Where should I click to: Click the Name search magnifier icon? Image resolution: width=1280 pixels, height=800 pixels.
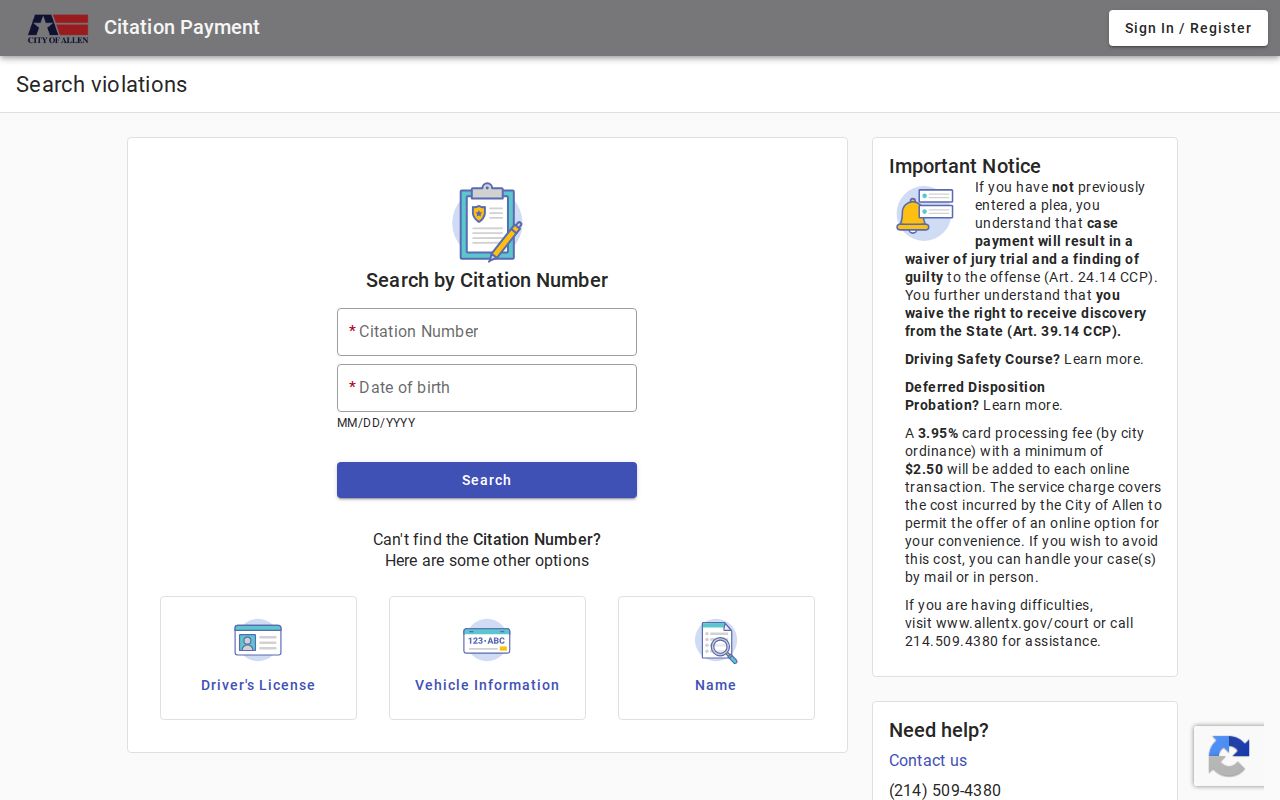716,641
